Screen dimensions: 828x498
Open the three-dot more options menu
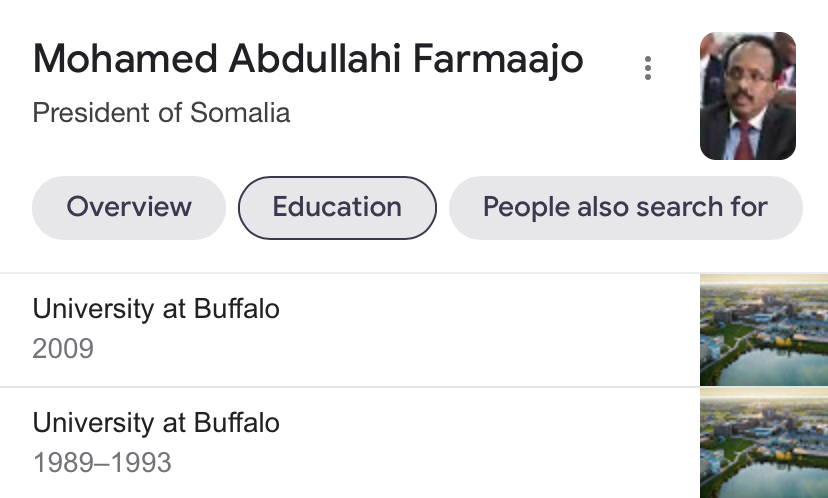(648, 68)
